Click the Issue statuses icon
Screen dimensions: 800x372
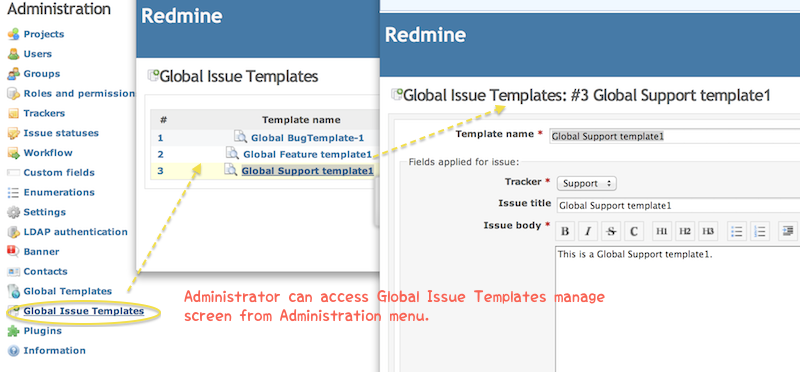[x=14, y=133]
